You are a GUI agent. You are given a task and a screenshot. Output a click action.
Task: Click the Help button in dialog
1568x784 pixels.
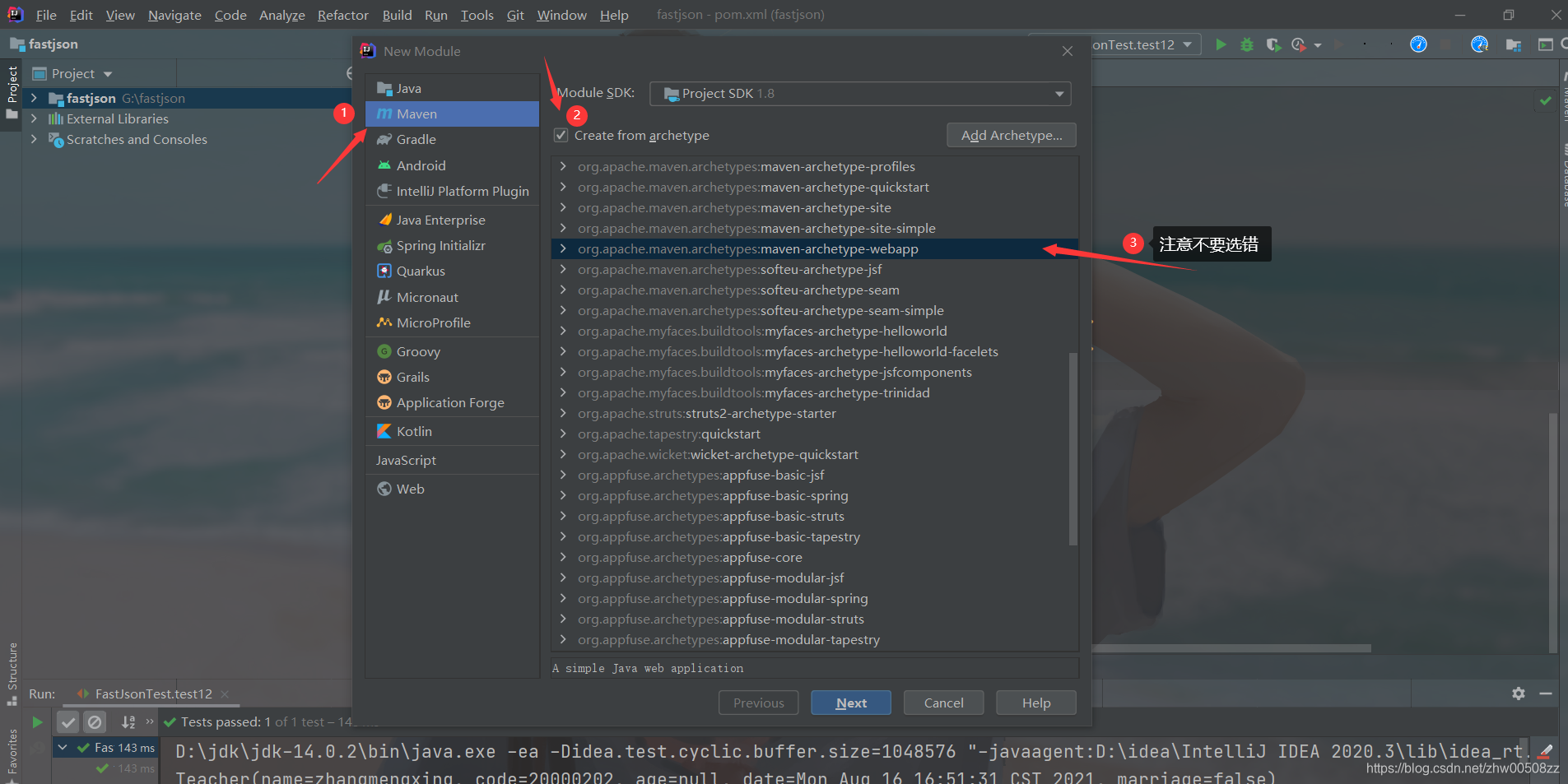pyautogui.click(x=1036, y=703)
